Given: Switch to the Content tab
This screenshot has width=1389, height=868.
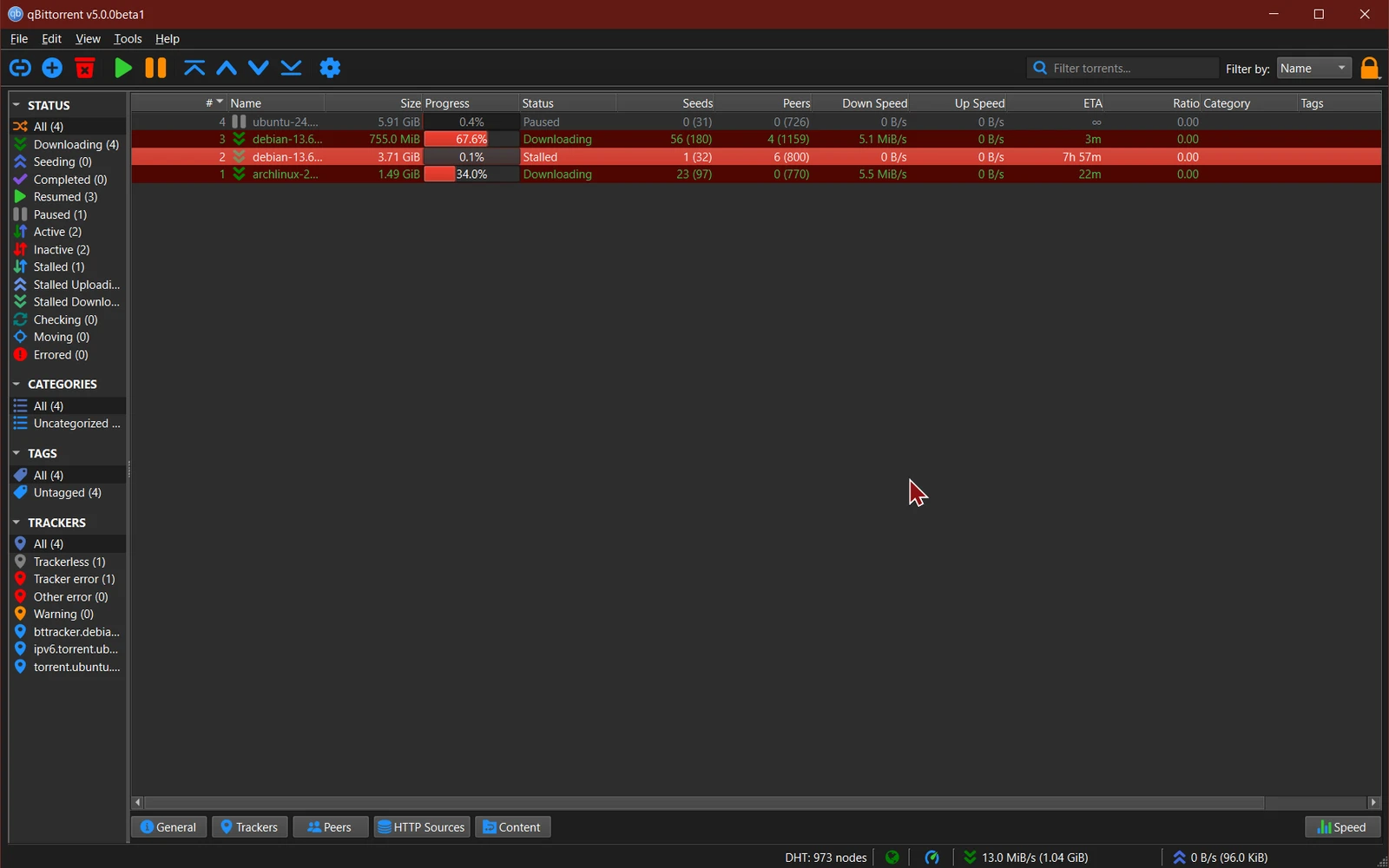Looking at the screenshot, I should pyautogui.click(x=512, y=827).
